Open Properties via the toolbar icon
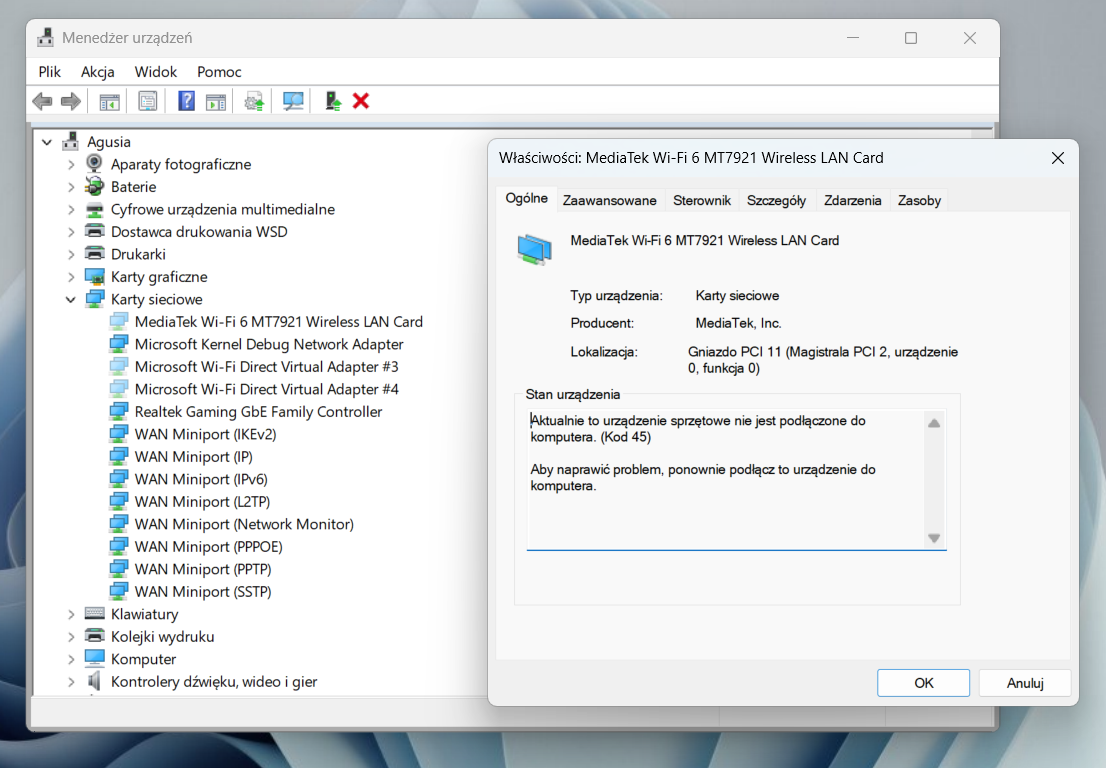The image size is (1106, 768). pyautogui.click(x=147, y=102)
